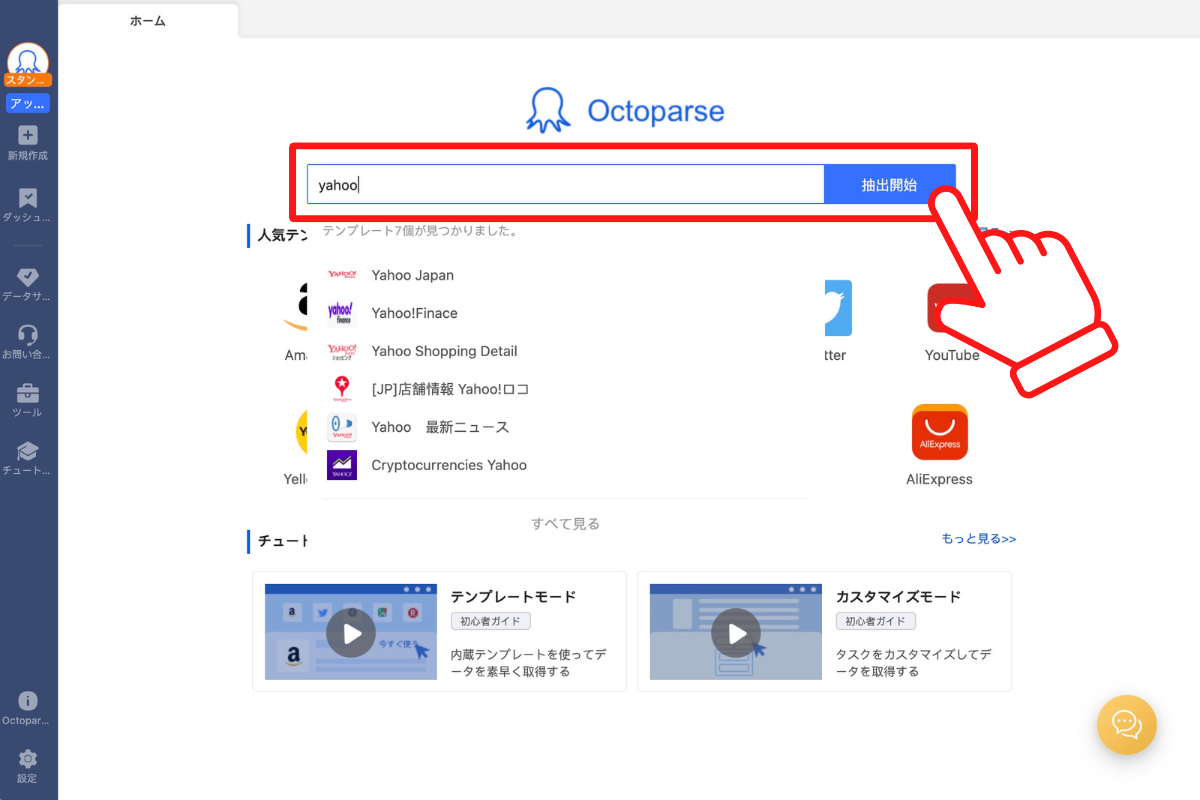Switch to the ホーム tab
The width and height of the screenshot is (1200, 800).
click(x=148, y=21)
